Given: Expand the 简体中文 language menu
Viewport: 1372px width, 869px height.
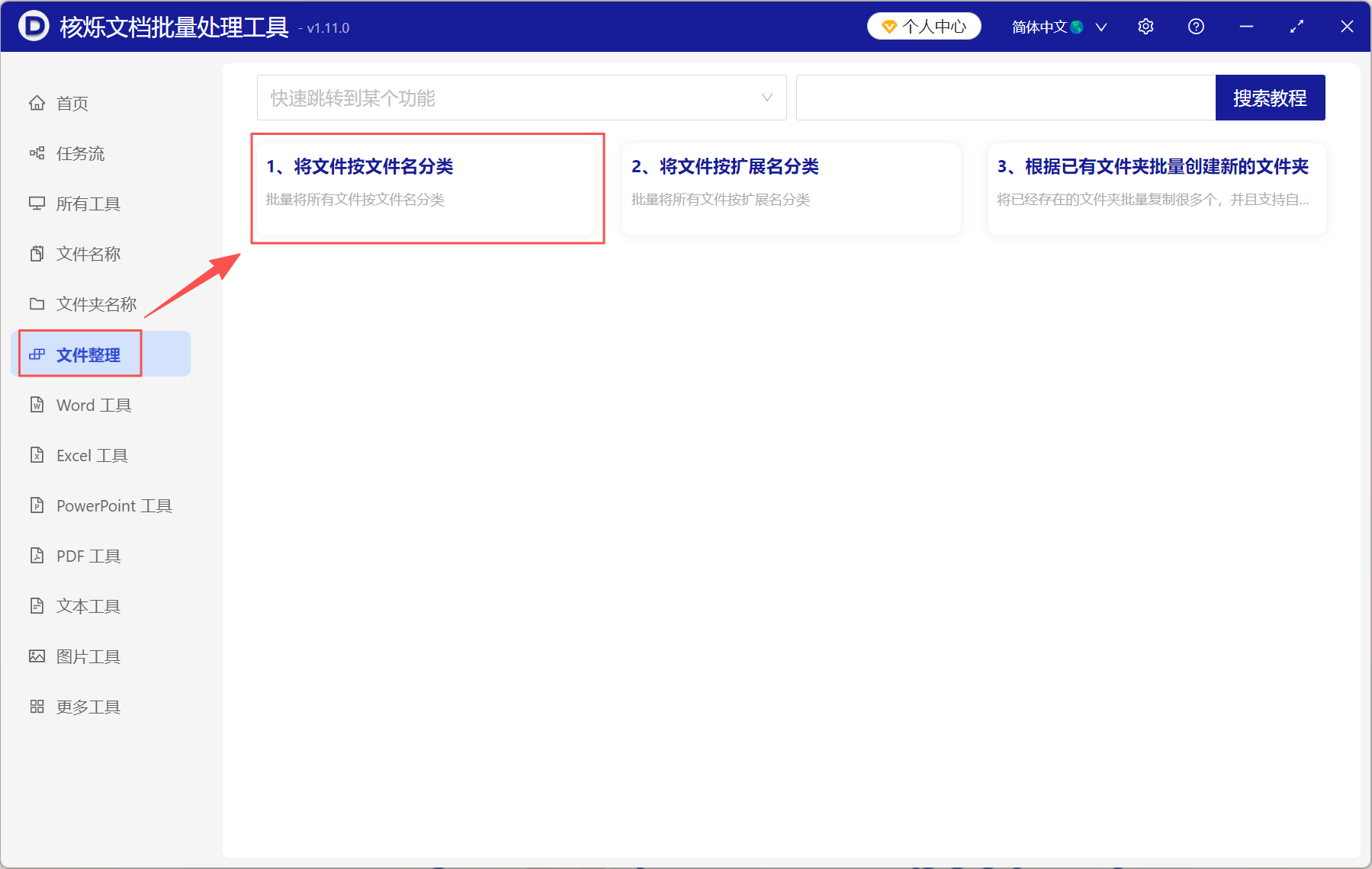Looking at the screenshot, I should (1046, 26).
